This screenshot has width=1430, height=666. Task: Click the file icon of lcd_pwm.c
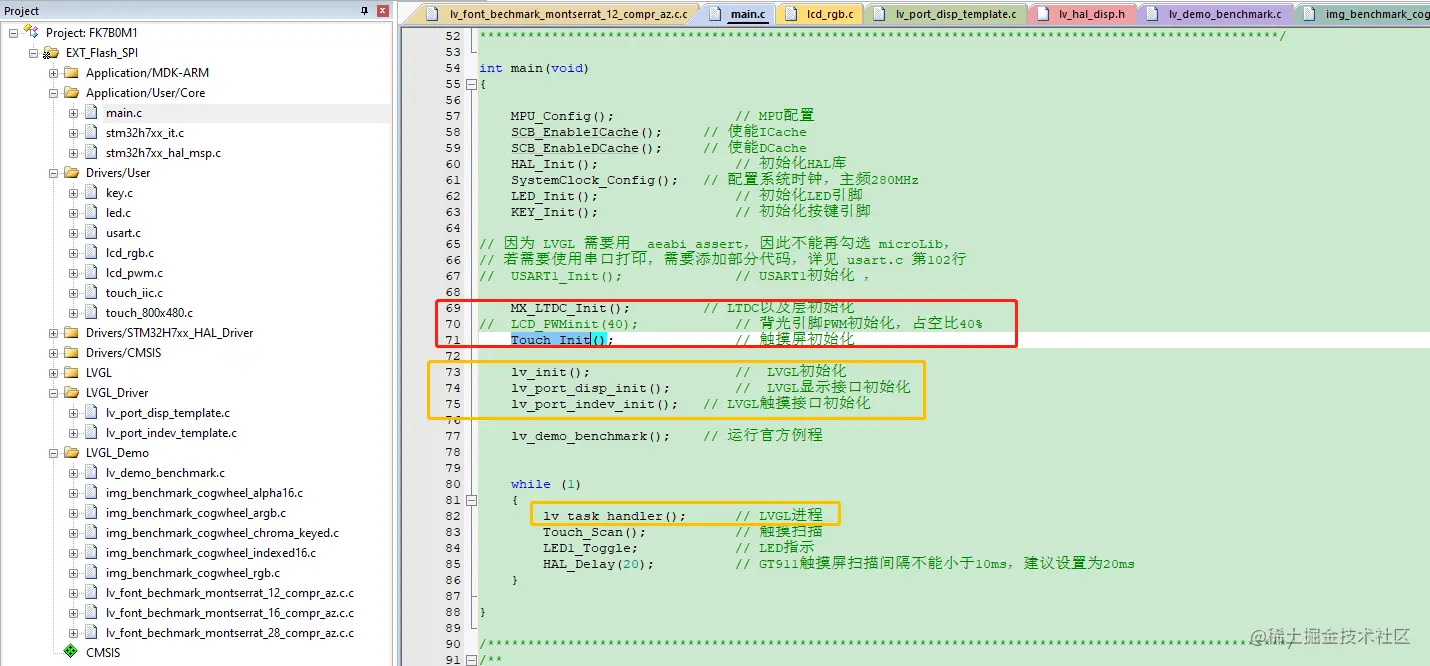tap(91, 272)
